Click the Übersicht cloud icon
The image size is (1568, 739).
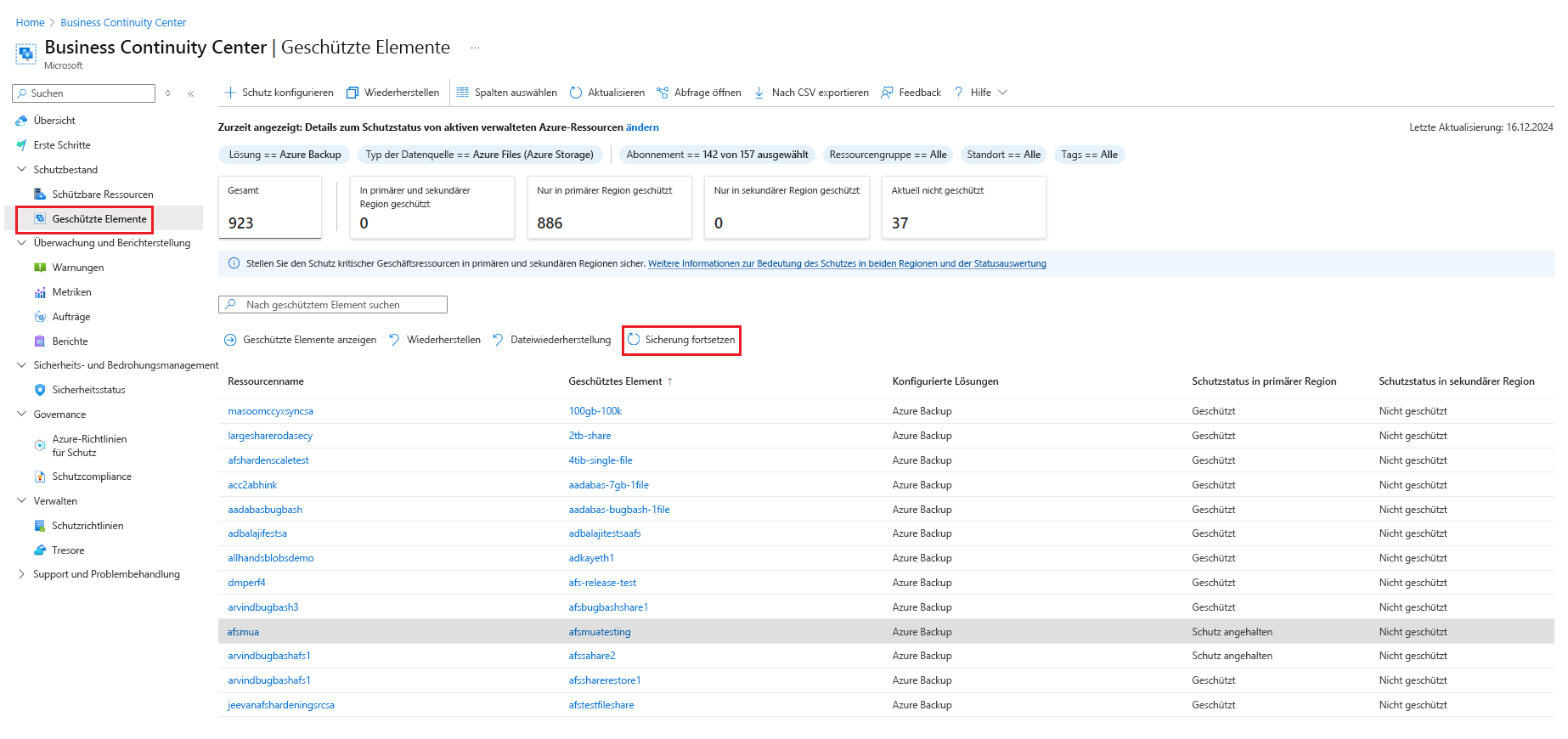[x=21, y=121]
